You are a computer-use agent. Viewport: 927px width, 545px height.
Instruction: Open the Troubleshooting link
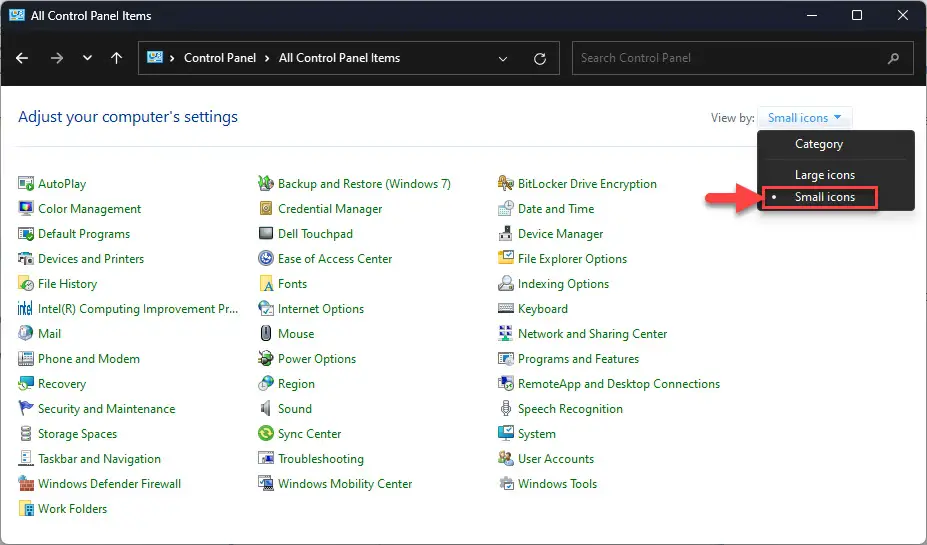pyautogui.click(x=321, y=459)
